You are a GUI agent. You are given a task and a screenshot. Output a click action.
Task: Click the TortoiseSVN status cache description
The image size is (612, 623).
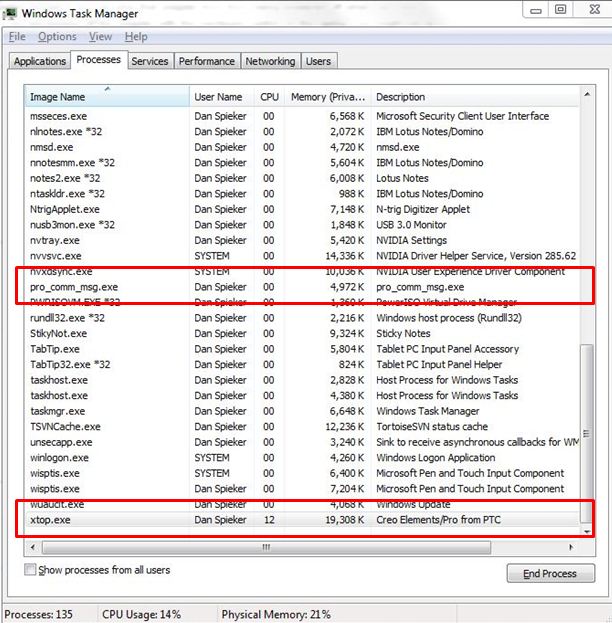tap(432, 426)
